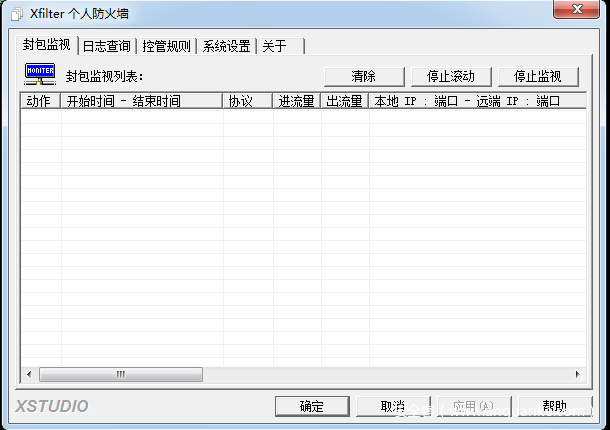Click the horizontal scrollbar right arrow

[578, 374]
